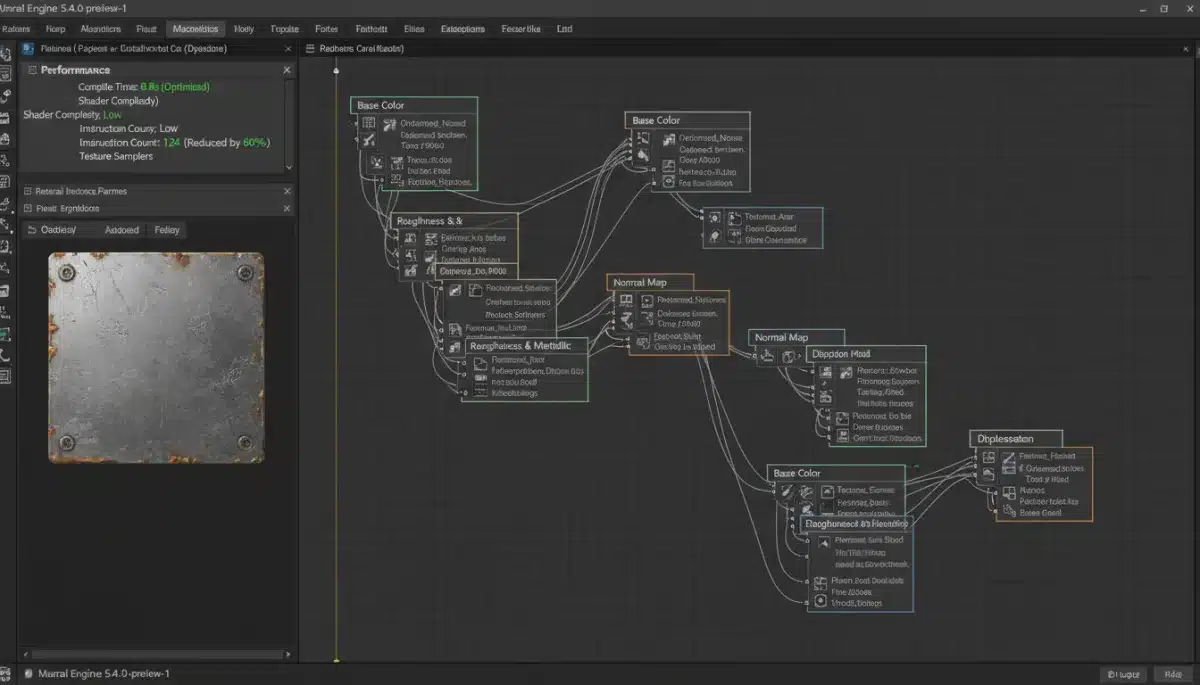Select the "Ranghaness & Metidlic" node title

tap(520, 345)
